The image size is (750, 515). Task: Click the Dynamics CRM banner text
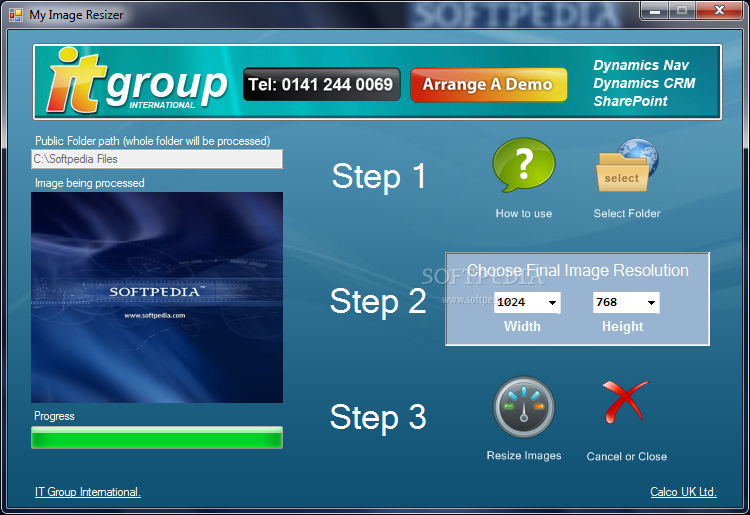pos(644,83)
